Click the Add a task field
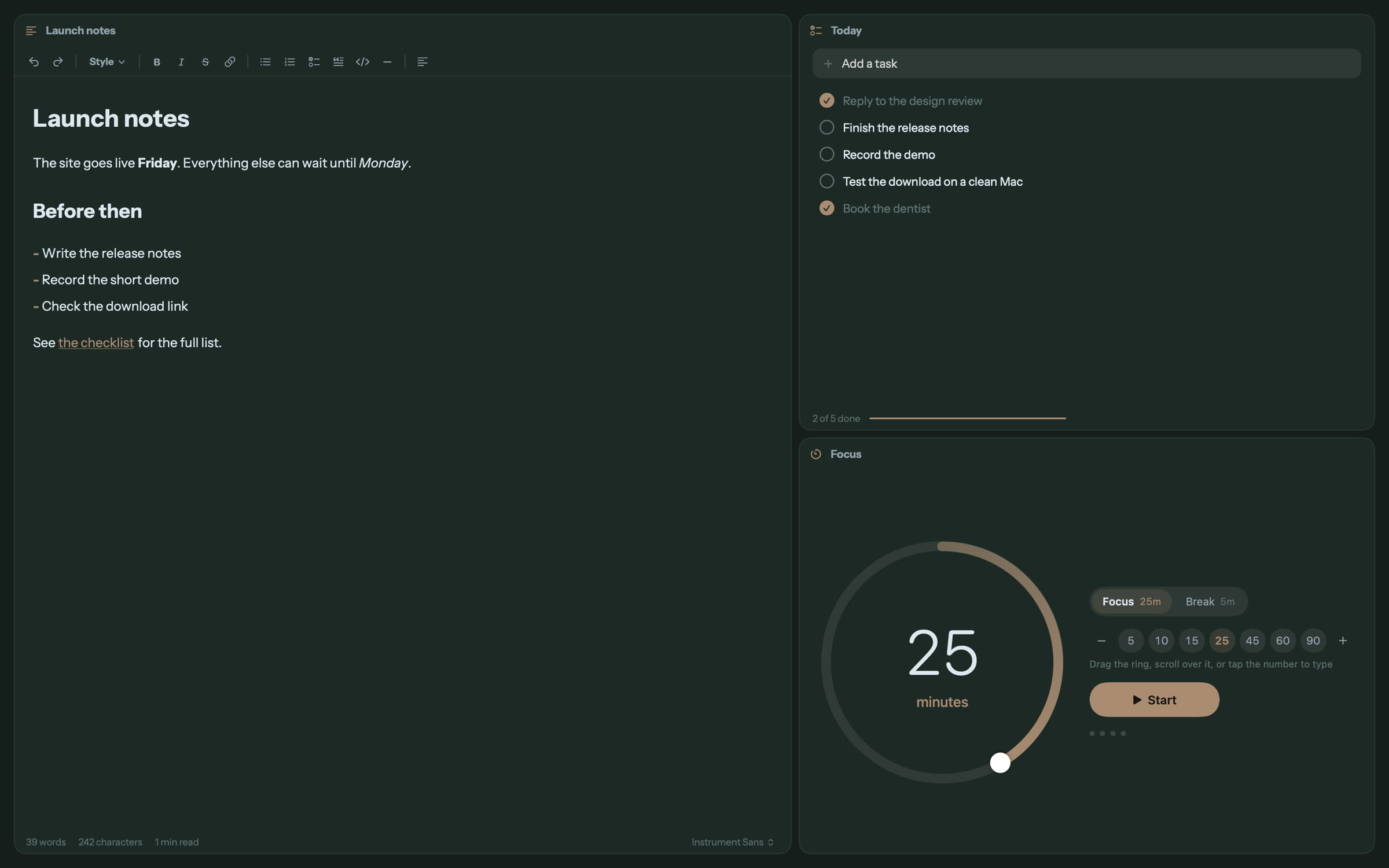This screenshot has height=868, width=1389. coord(1086,64)
